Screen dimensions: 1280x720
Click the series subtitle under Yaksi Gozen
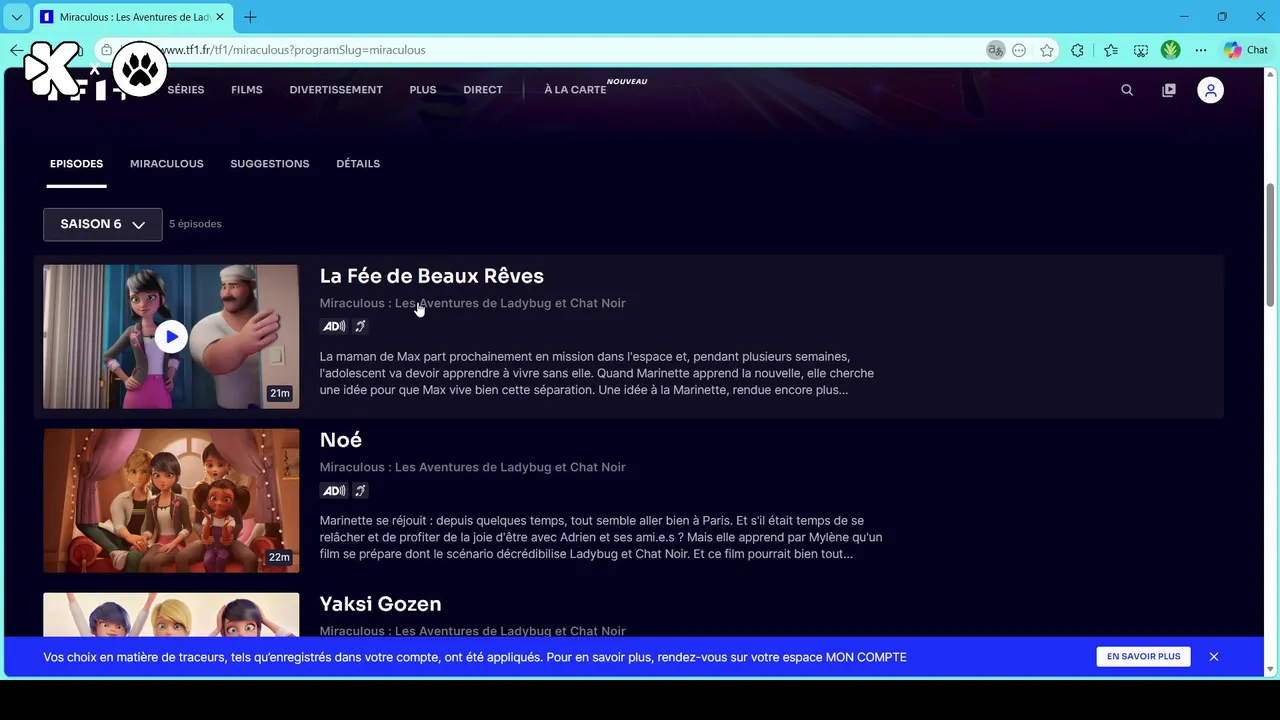[472, 630]
